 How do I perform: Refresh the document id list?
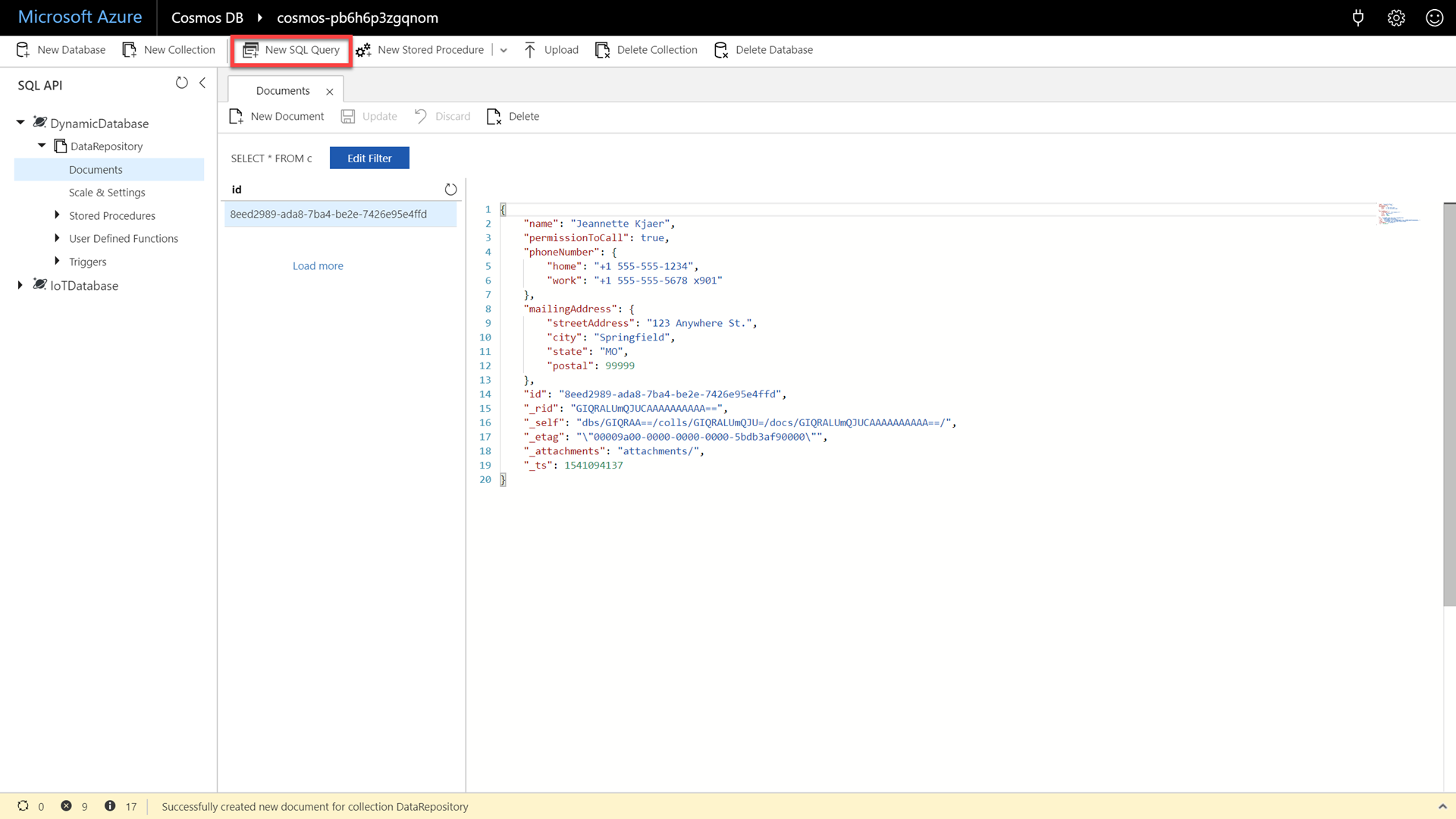click(450, 190)
